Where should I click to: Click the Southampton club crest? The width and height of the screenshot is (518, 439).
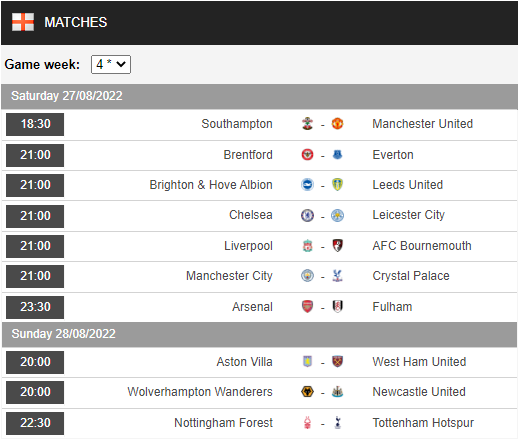[307, 124]
